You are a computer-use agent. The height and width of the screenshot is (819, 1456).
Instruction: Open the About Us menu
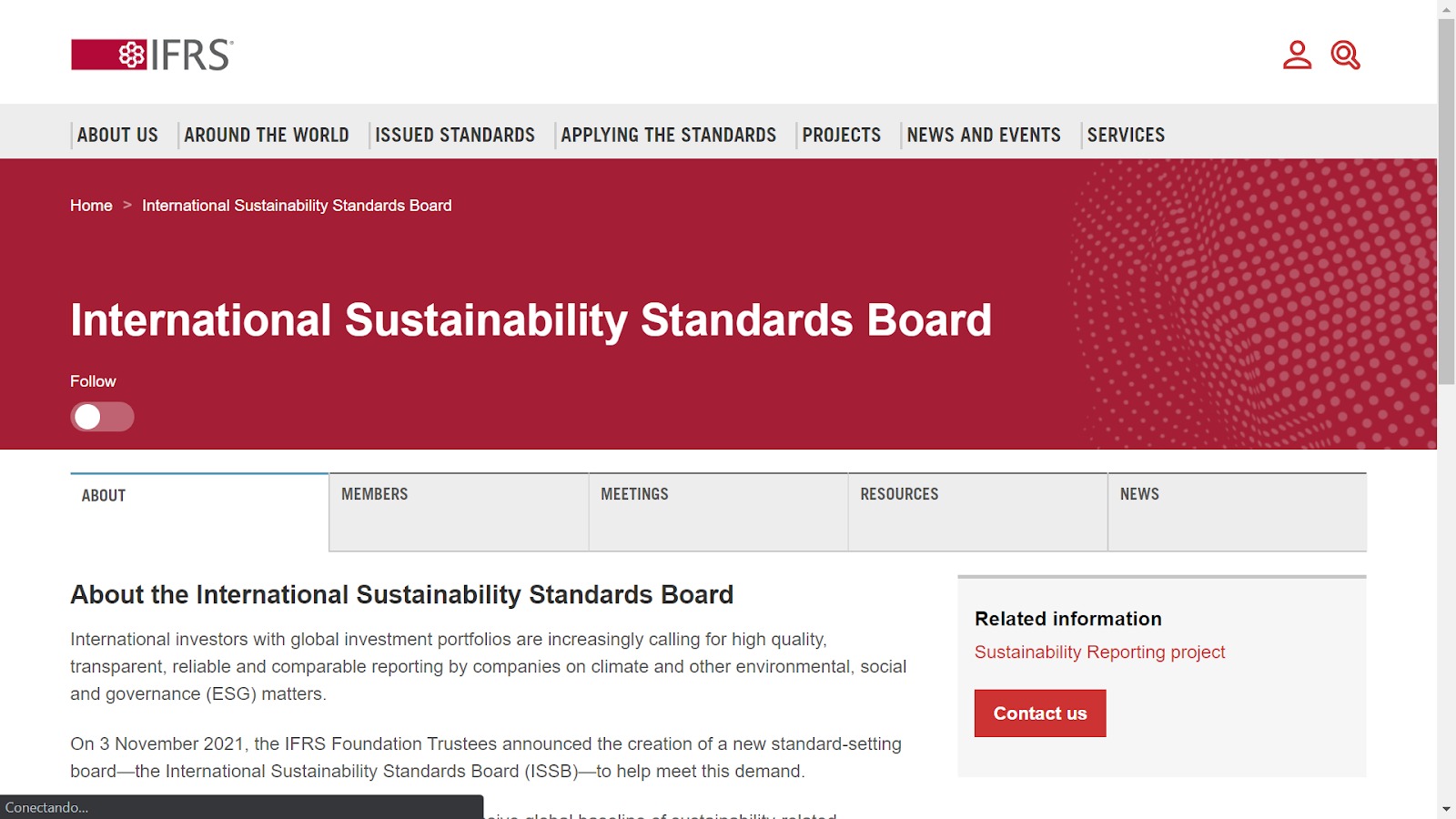pyautogui.click(x=117, y=135)
